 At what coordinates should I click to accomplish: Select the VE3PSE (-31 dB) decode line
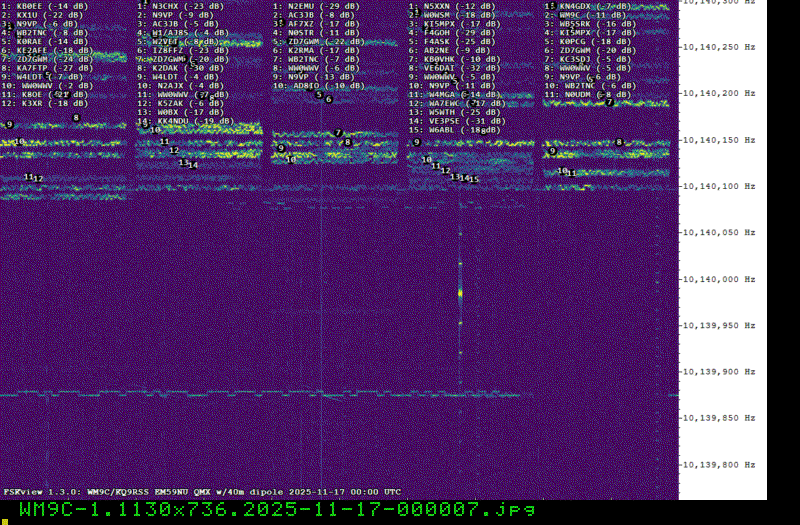coord(456,121)
